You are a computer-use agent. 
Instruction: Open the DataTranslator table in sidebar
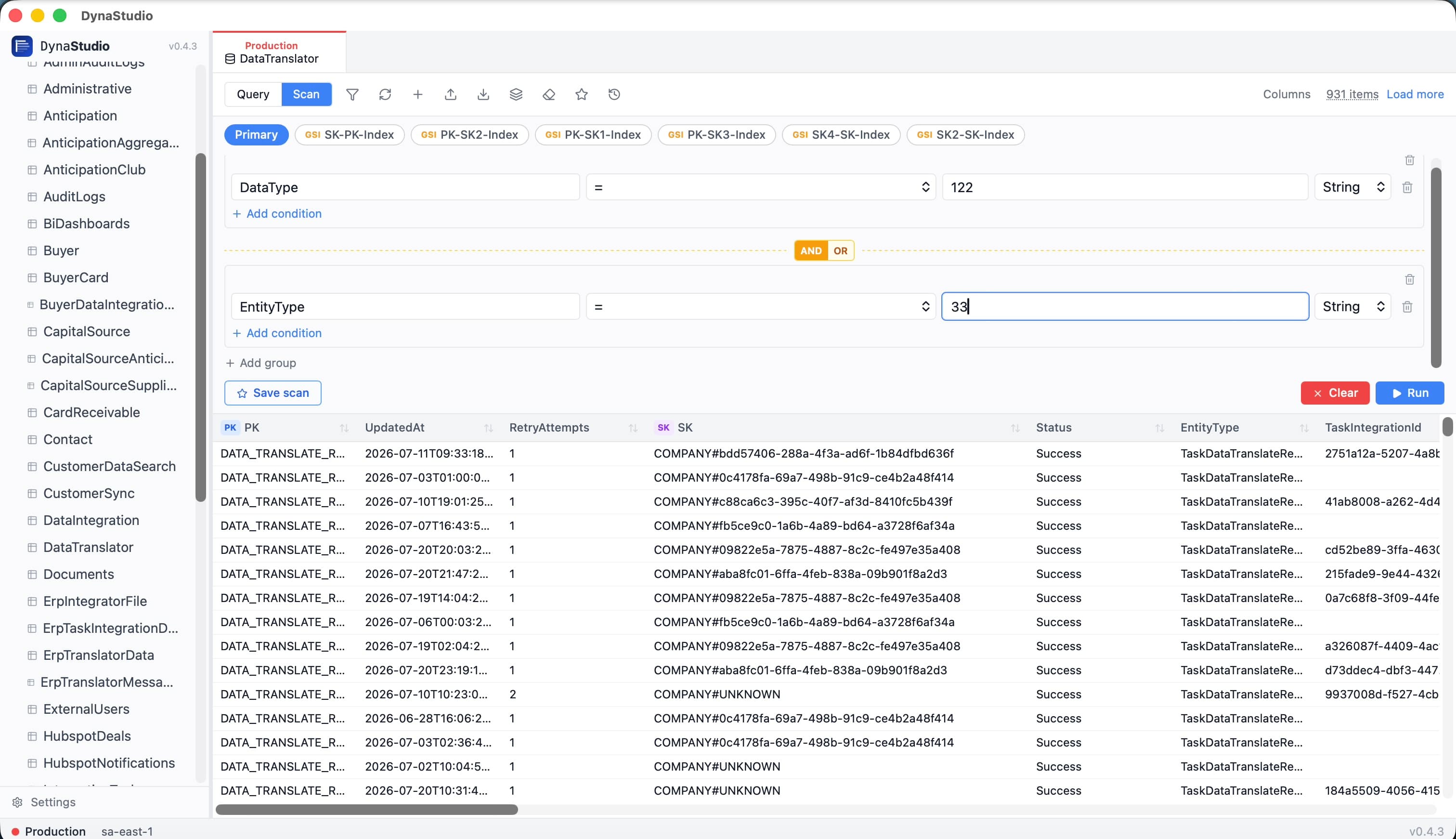88,548
